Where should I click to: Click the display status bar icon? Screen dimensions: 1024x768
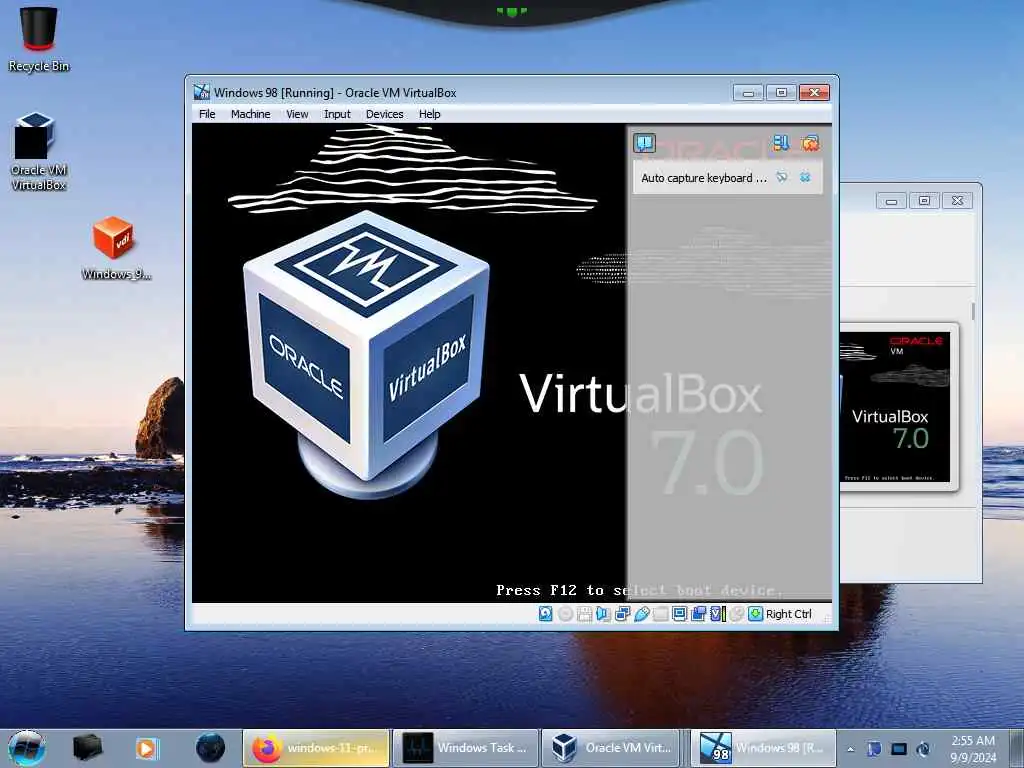point(679,614)
